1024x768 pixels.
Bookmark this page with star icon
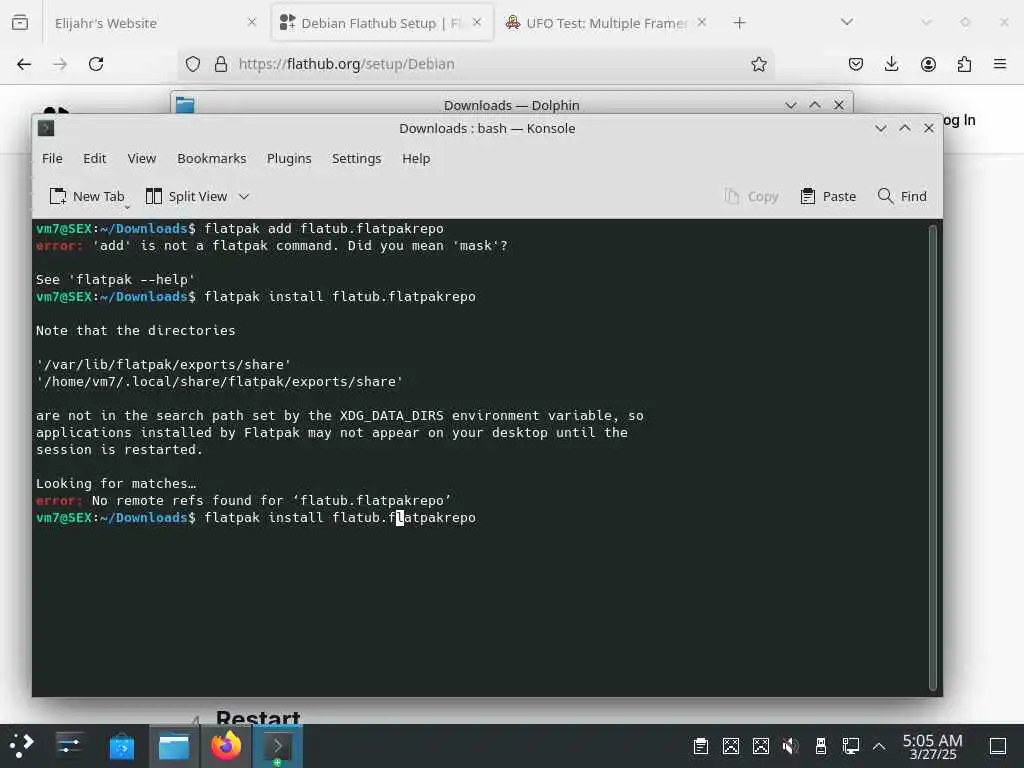tap(759, 64)
